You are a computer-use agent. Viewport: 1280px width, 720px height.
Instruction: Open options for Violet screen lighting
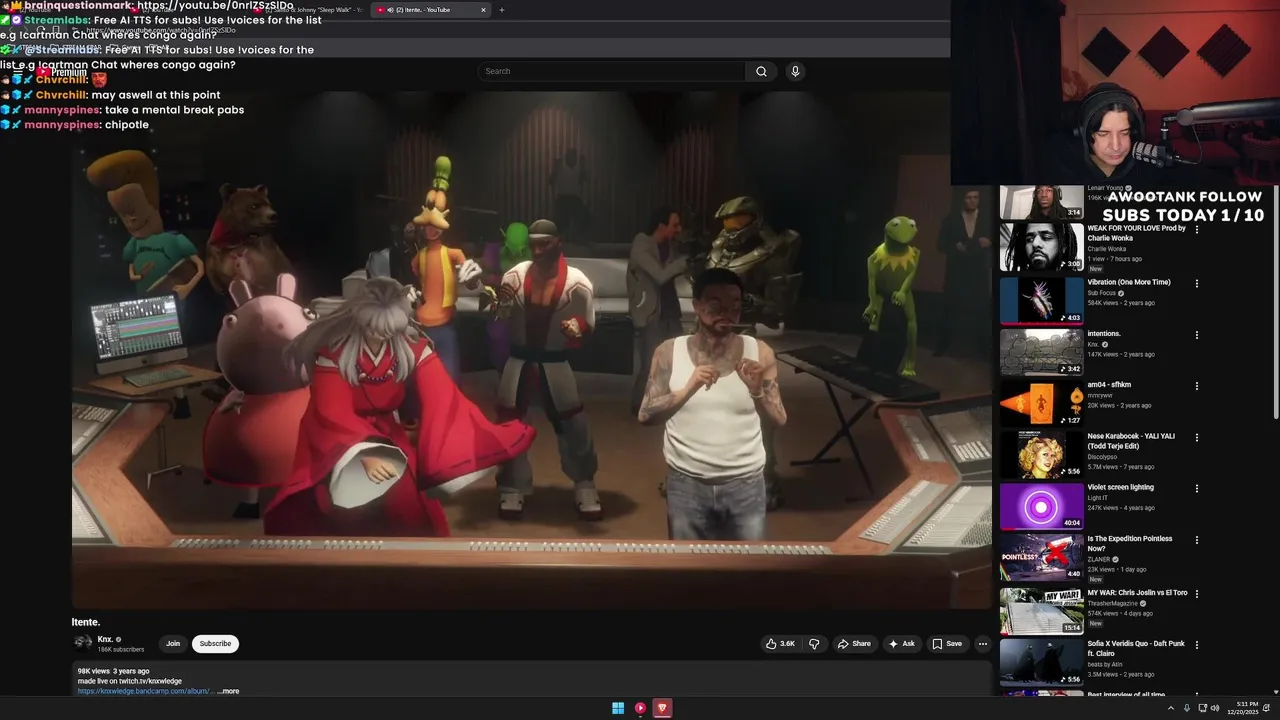[1197, 489]
